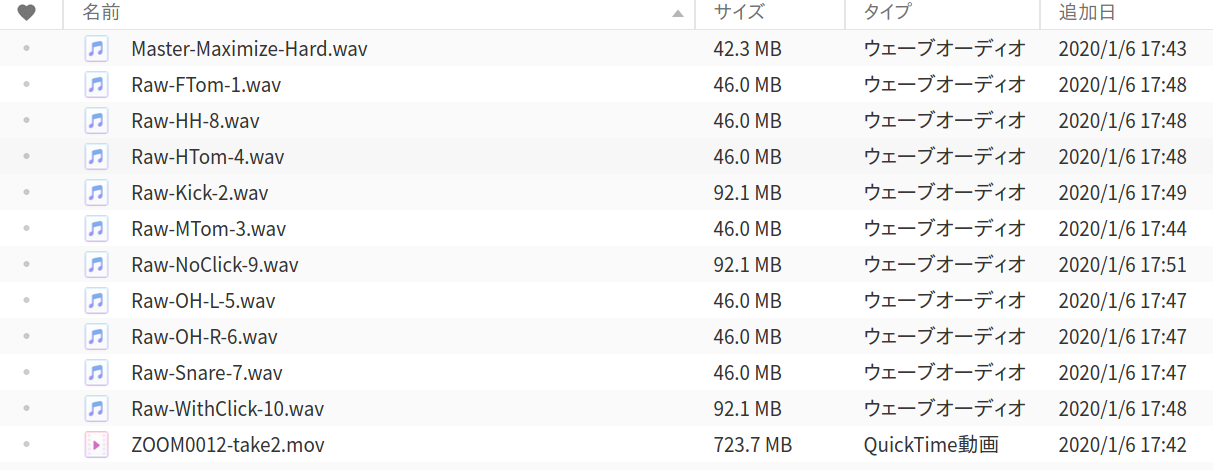Viewport: 1213px width, 470px height.
Task: Click the 46.0 MB size of Raw-HTom-4.wav
Action: [x=747, y=157]
